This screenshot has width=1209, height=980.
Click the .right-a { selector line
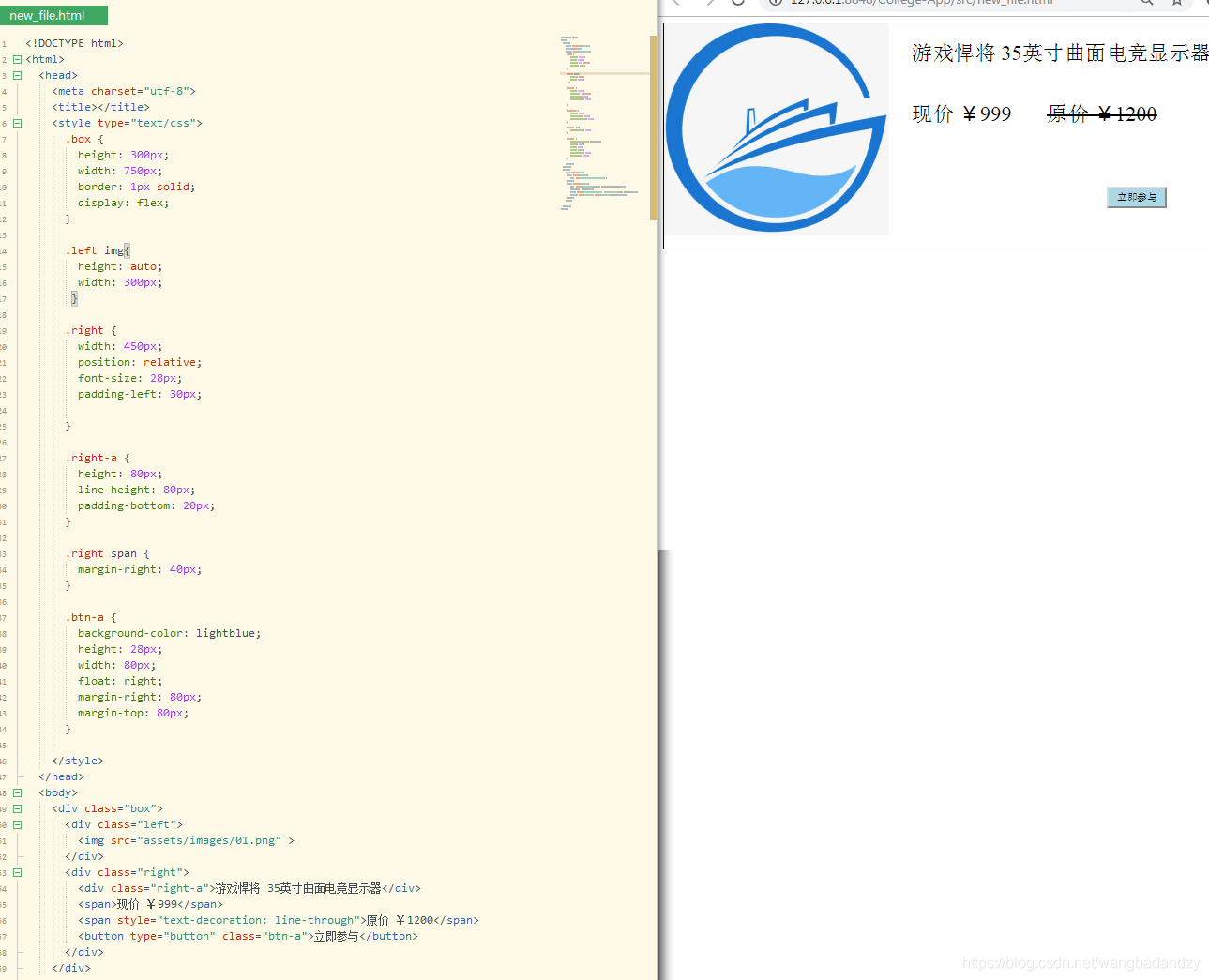(98, 458)
